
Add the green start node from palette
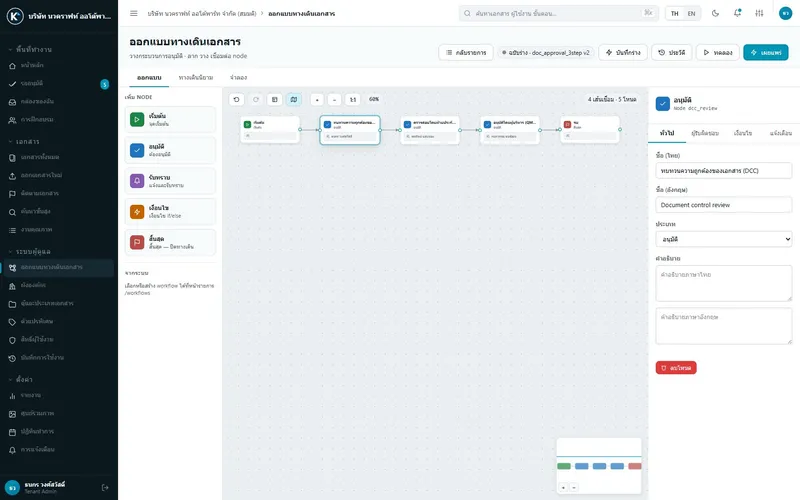coord(170,120)
